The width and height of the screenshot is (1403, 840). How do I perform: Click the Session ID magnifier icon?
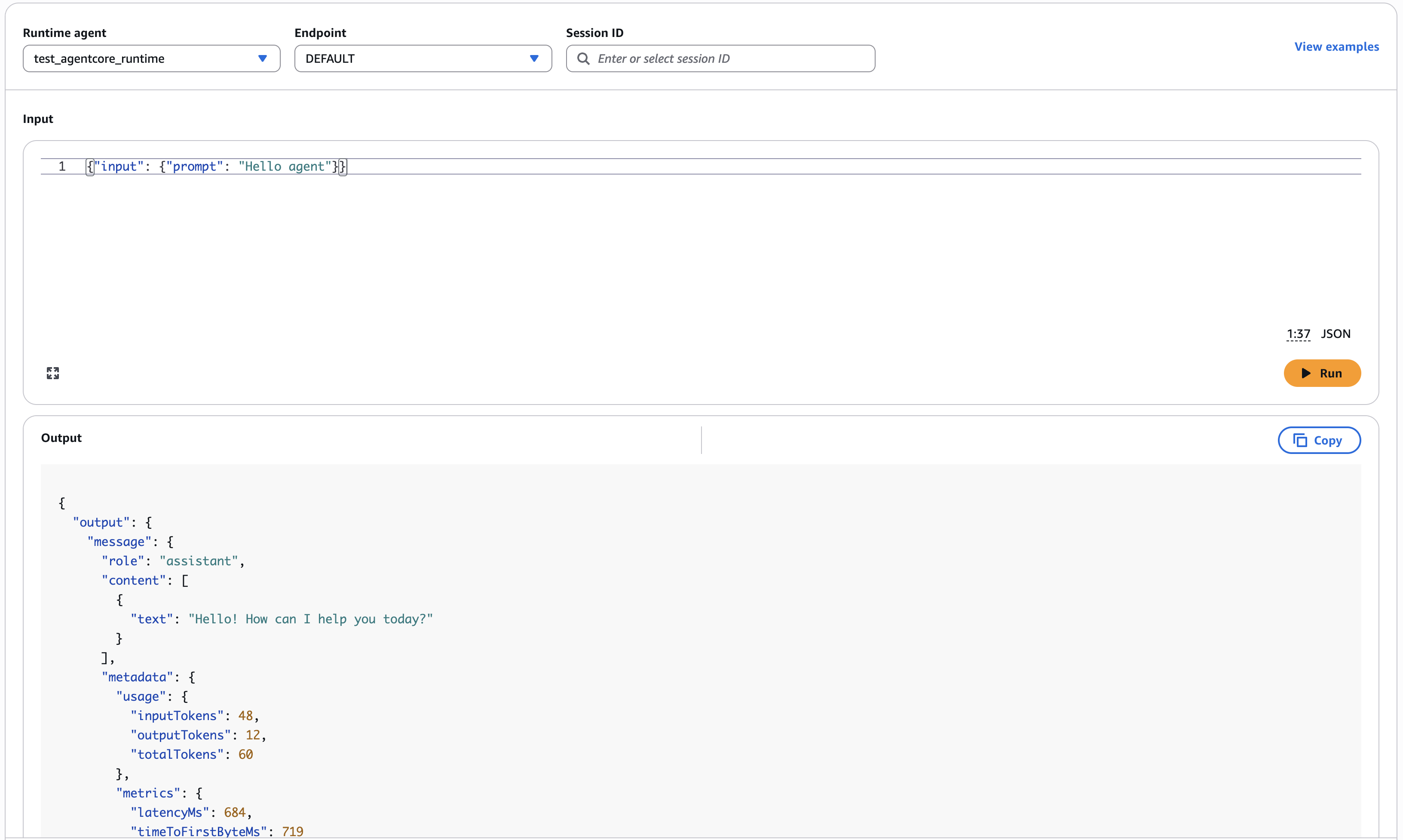click(583, 58)
